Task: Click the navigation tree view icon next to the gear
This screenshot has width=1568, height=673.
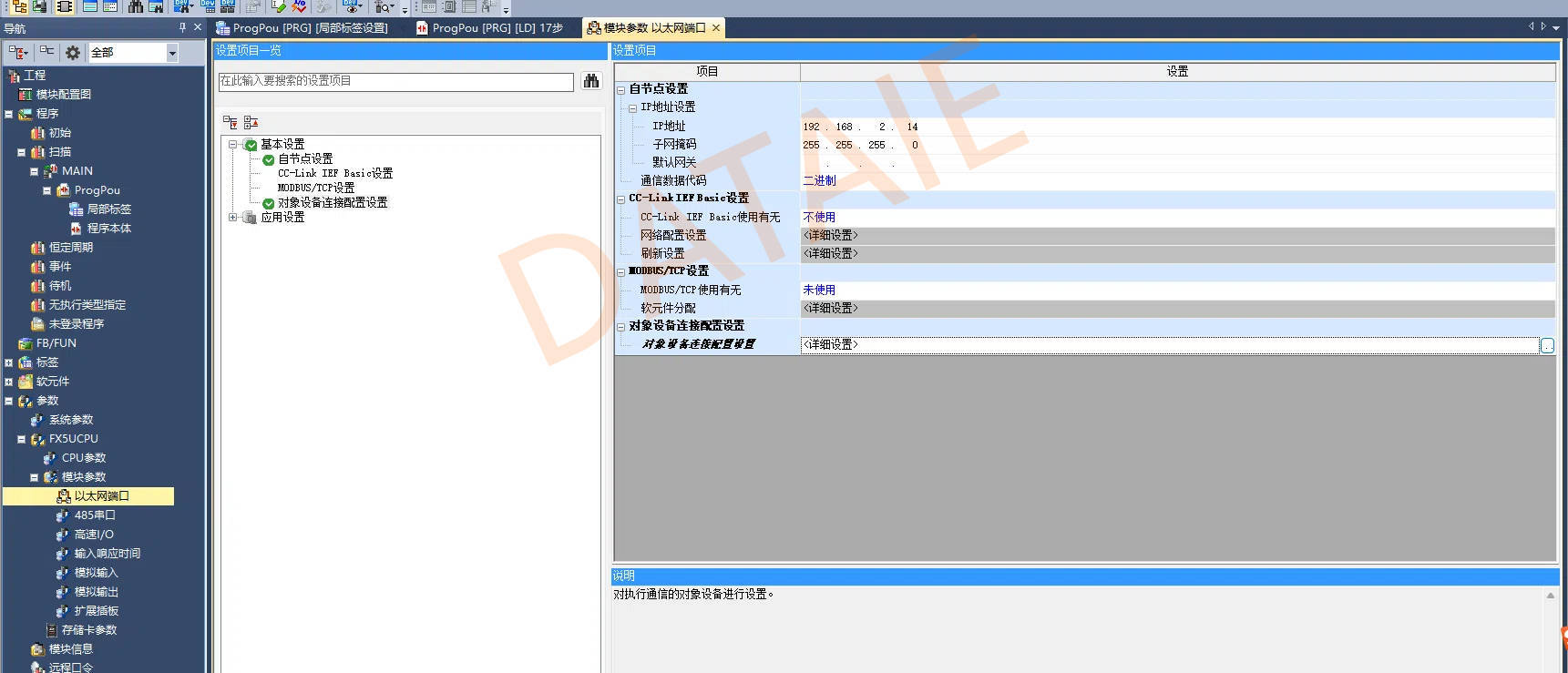Action: tap(46, 53)
